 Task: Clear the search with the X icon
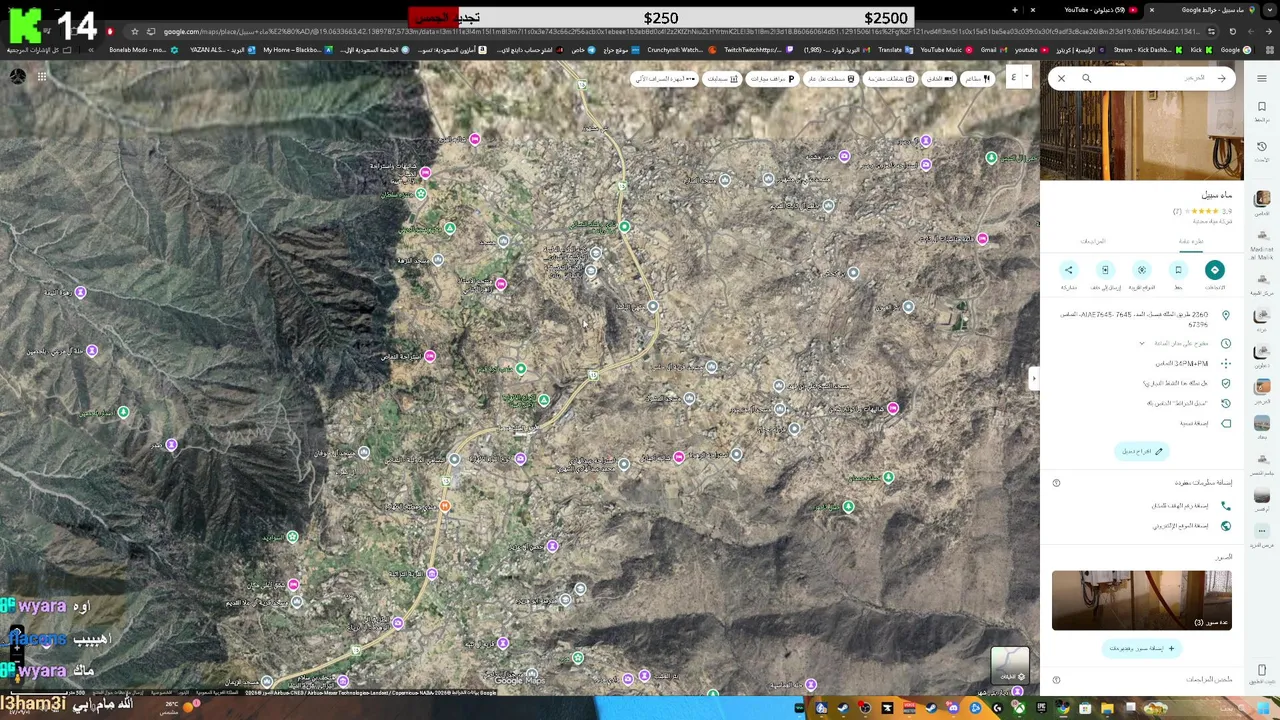tap(1061, 78)
